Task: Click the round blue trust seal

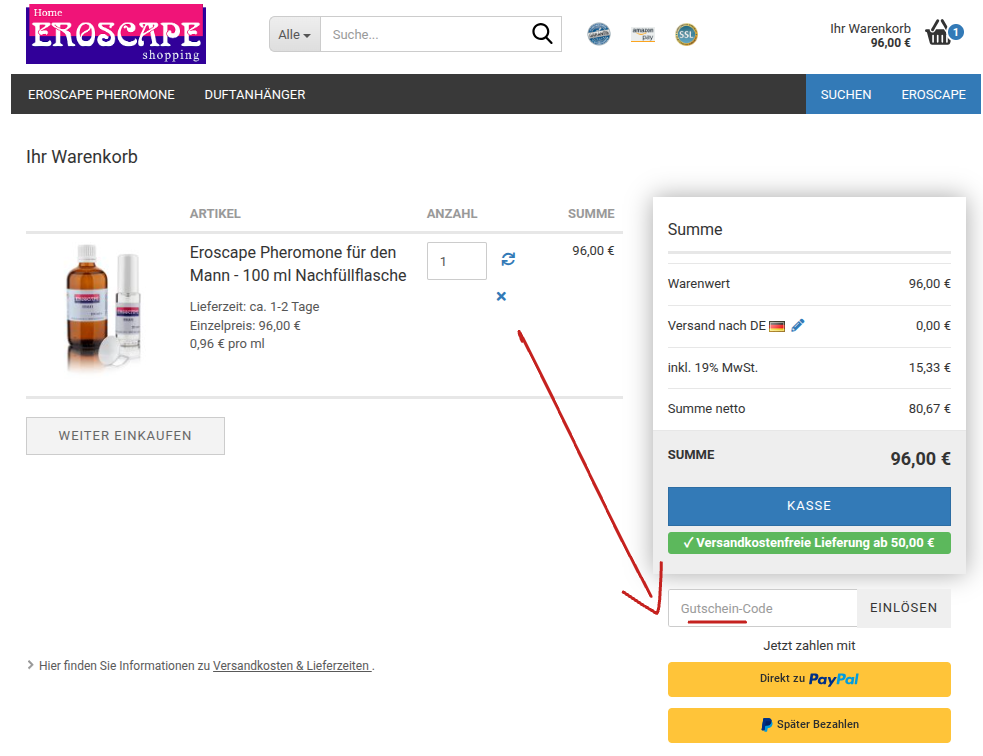Action: point(599,35)
